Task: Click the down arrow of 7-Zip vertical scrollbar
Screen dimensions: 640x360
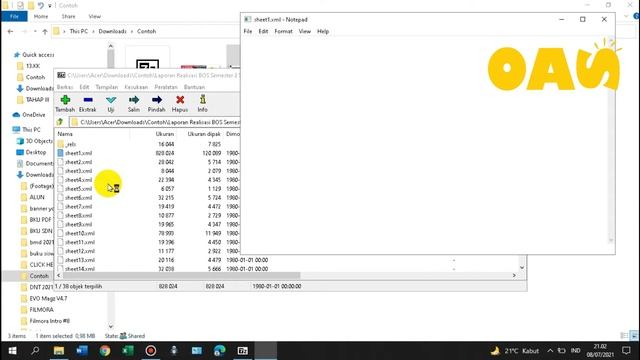Action: tap(522, 268)
